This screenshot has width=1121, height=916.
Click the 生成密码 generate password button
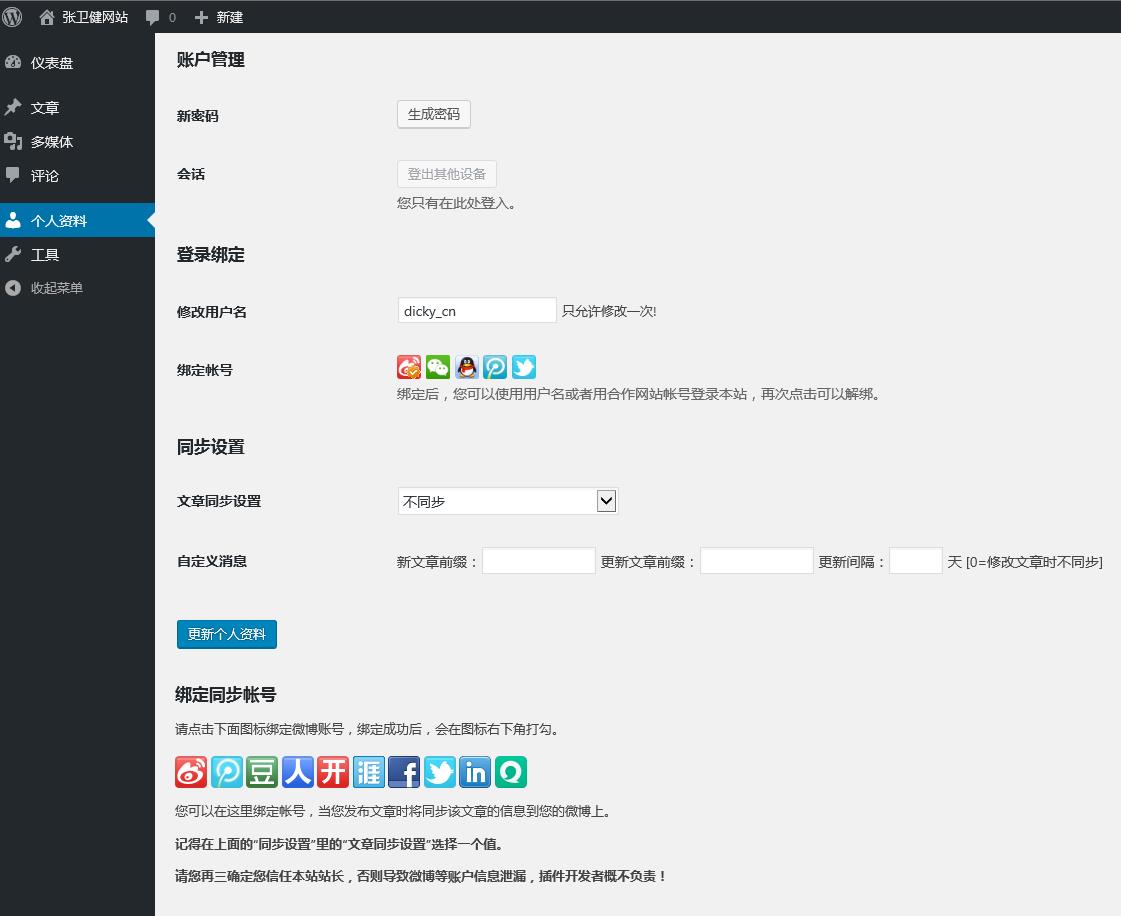pos(434,114)
